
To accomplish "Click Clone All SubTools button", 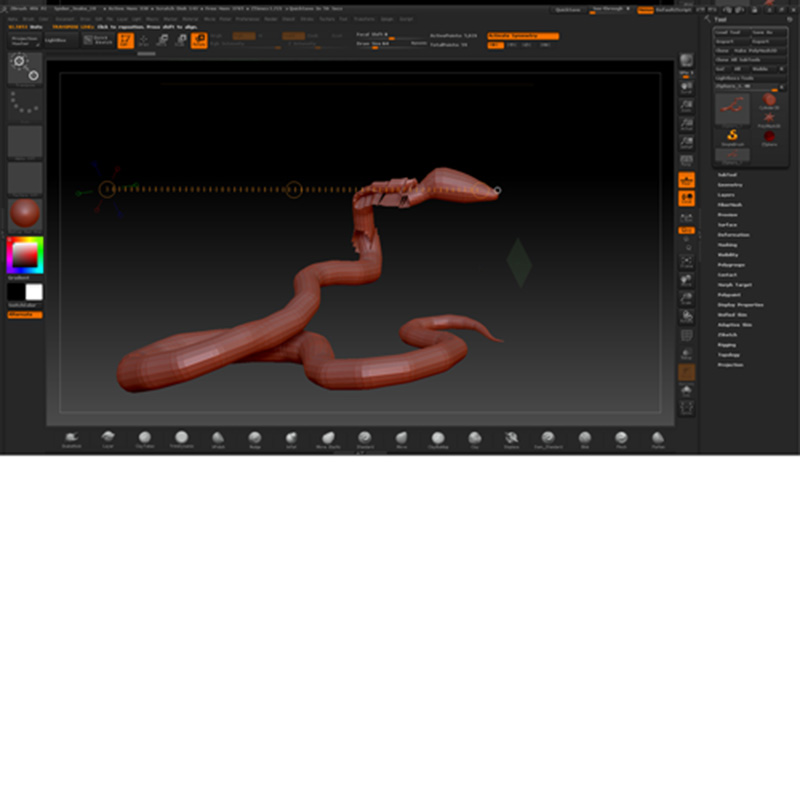I will (750, 60).
